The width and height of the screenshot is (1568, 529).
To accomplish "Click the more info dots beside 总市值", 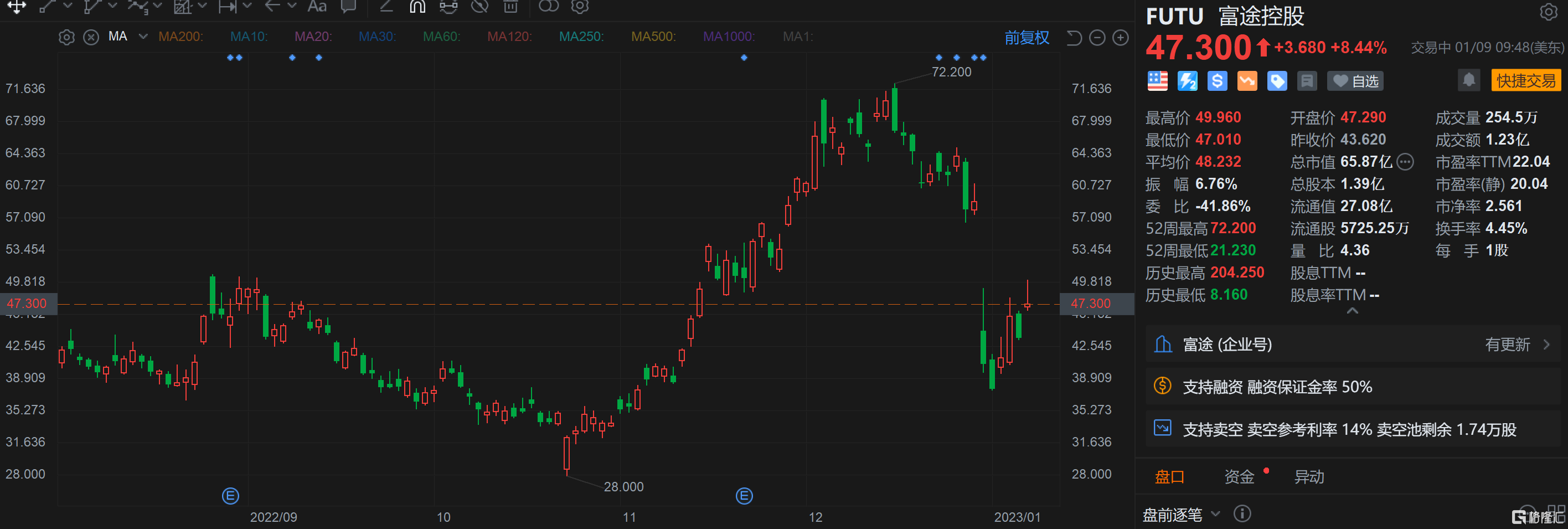I will coord(1405,161).
